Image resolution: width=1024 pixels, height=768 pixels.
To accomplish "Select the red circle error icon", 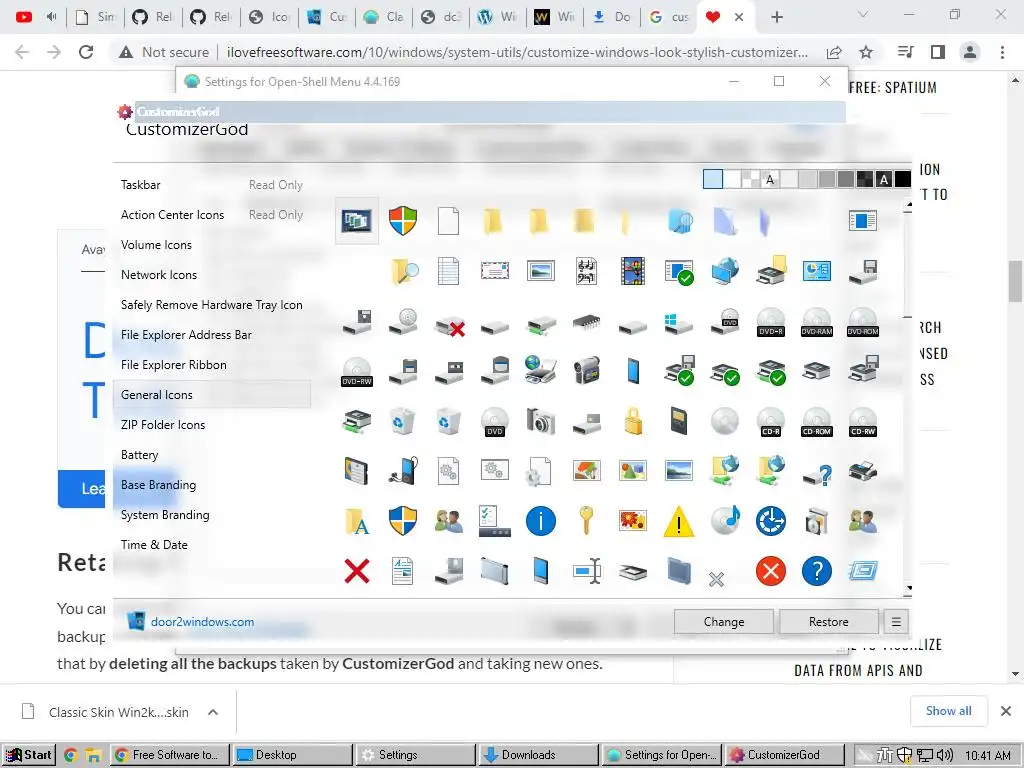I will (x=771, y=571).
